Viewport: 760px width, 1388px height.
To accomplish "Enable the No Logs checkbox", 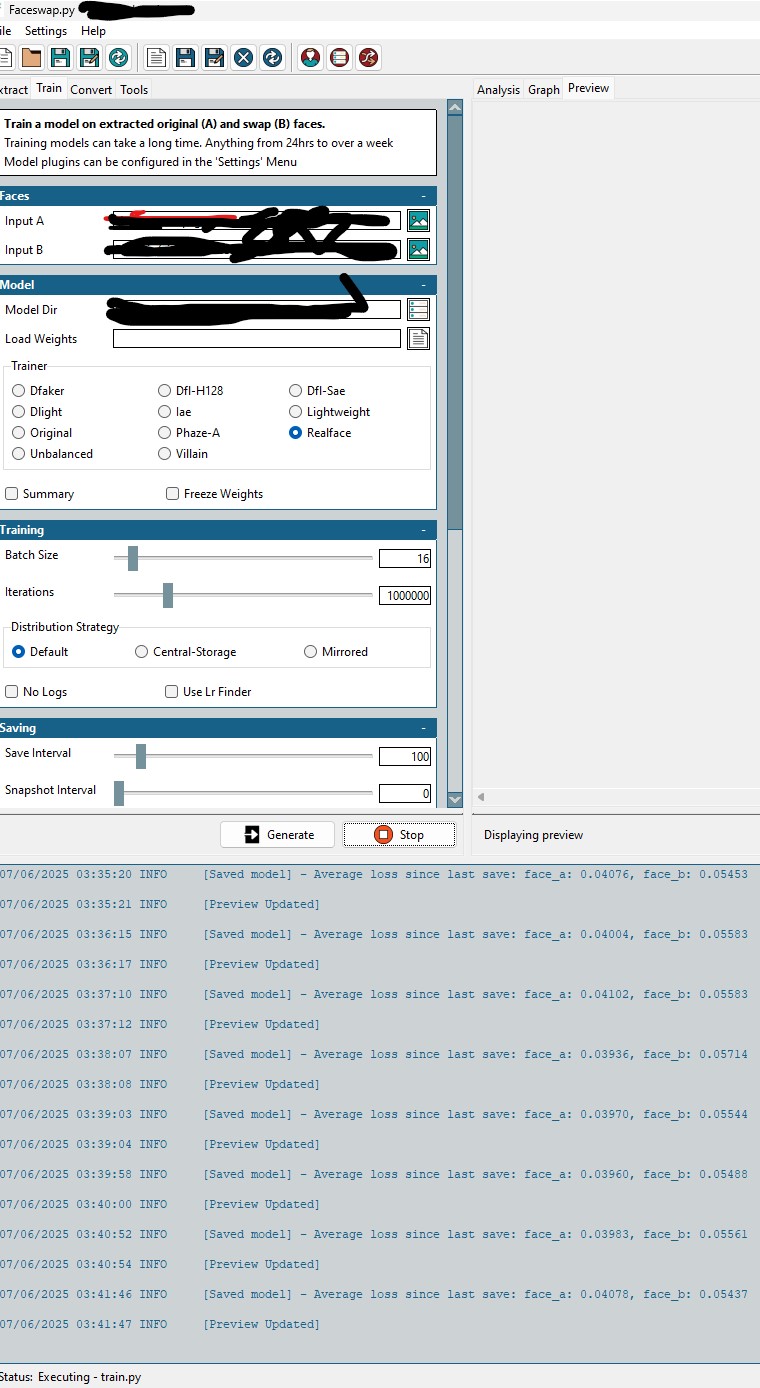I will (x=36, y=692).
